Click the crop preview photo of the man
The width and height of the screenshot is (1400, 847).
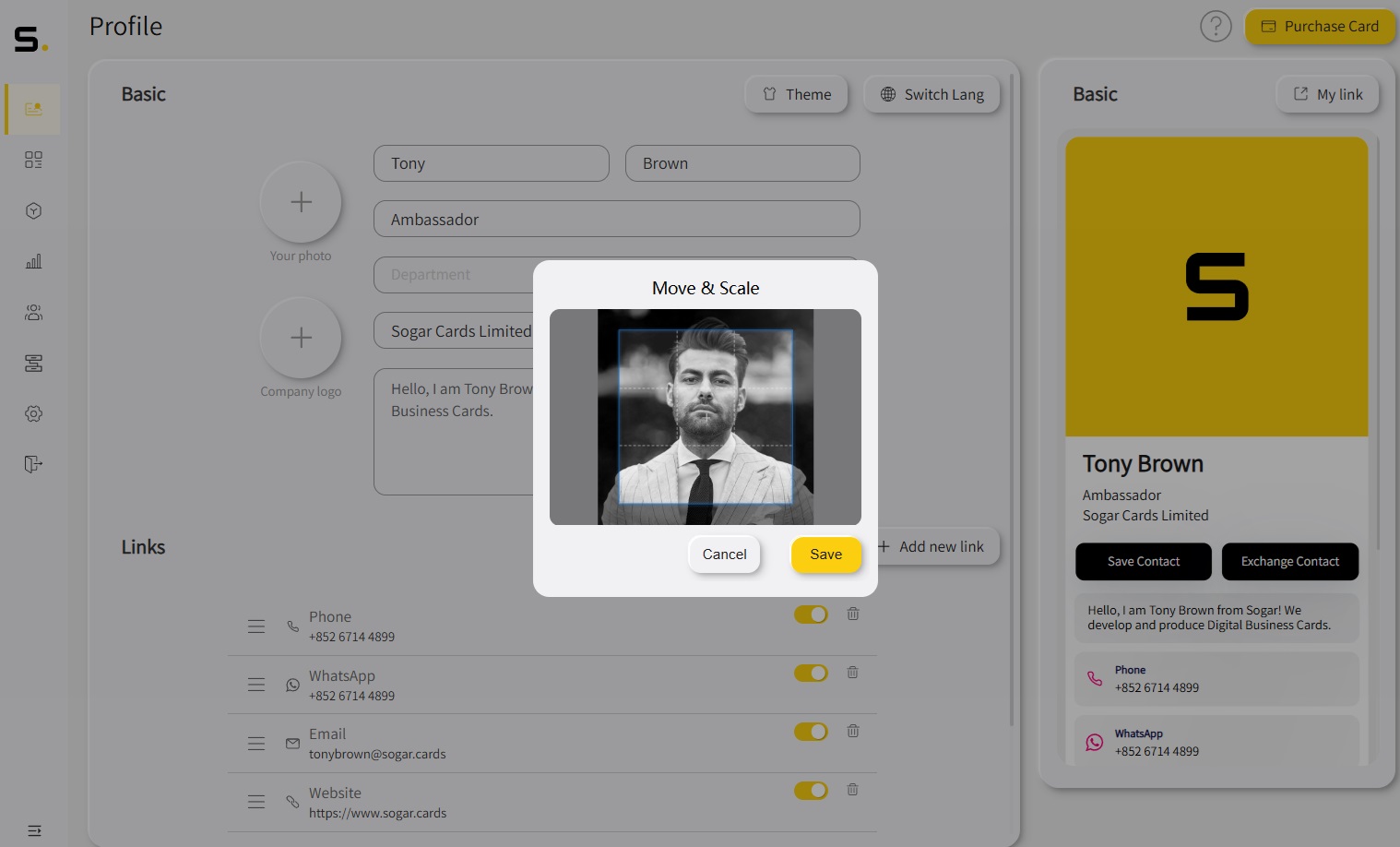[x=706, y=417]
